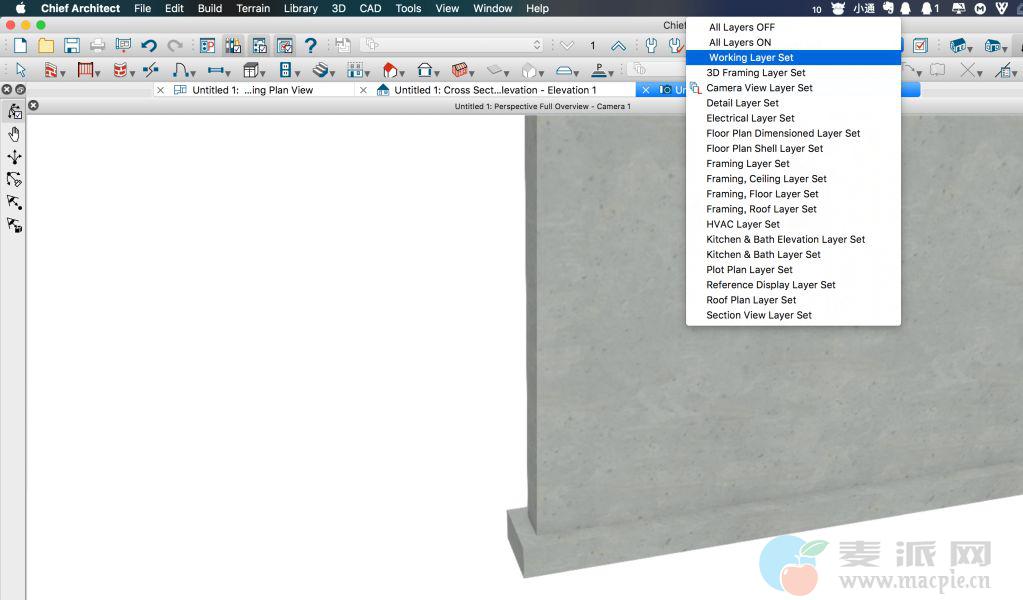Screen dimensions: 1023x600
Task: Open the Apple menu
Action: click(20, 8)
